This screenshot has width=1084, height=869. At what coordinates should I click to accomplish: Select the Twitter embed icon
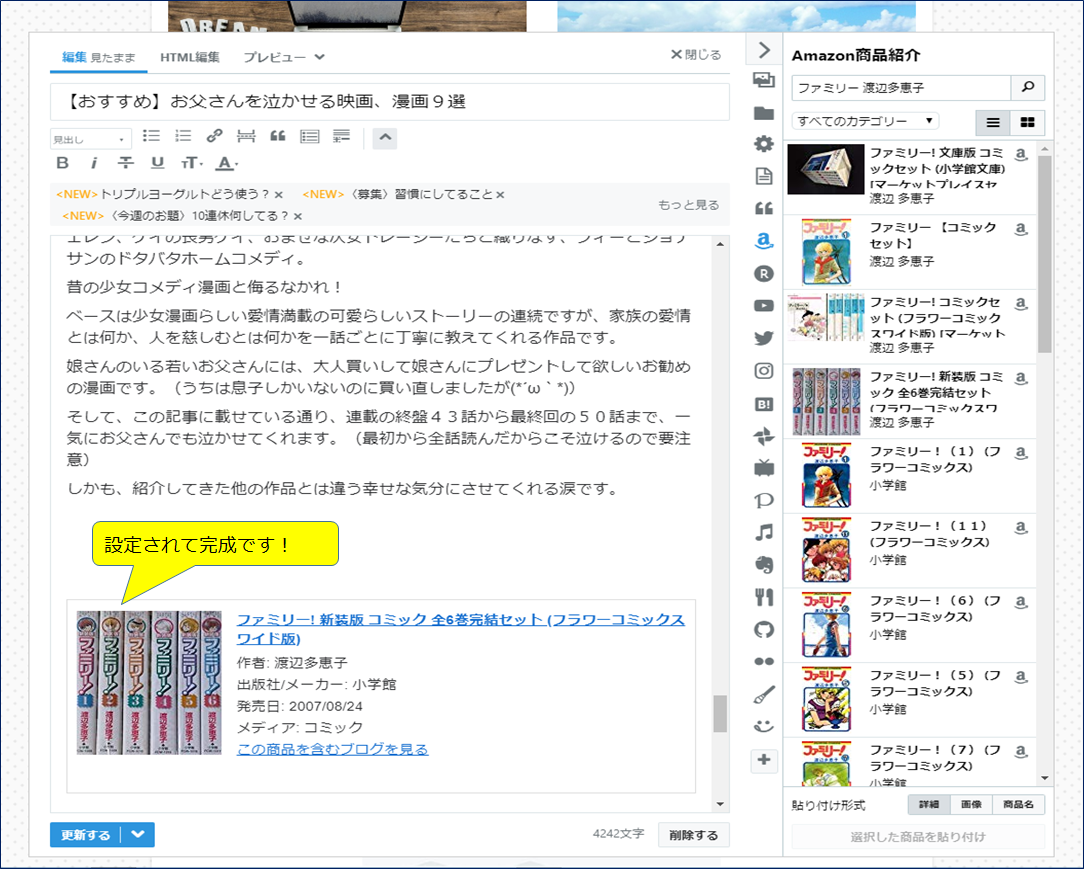click(x=763, y=338)
